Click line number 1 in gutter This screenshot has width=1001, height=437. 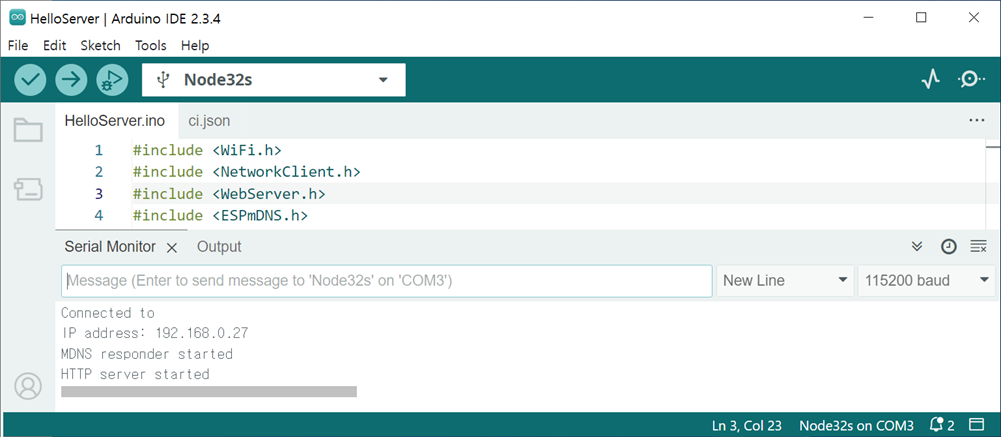(x=98, y=151)
